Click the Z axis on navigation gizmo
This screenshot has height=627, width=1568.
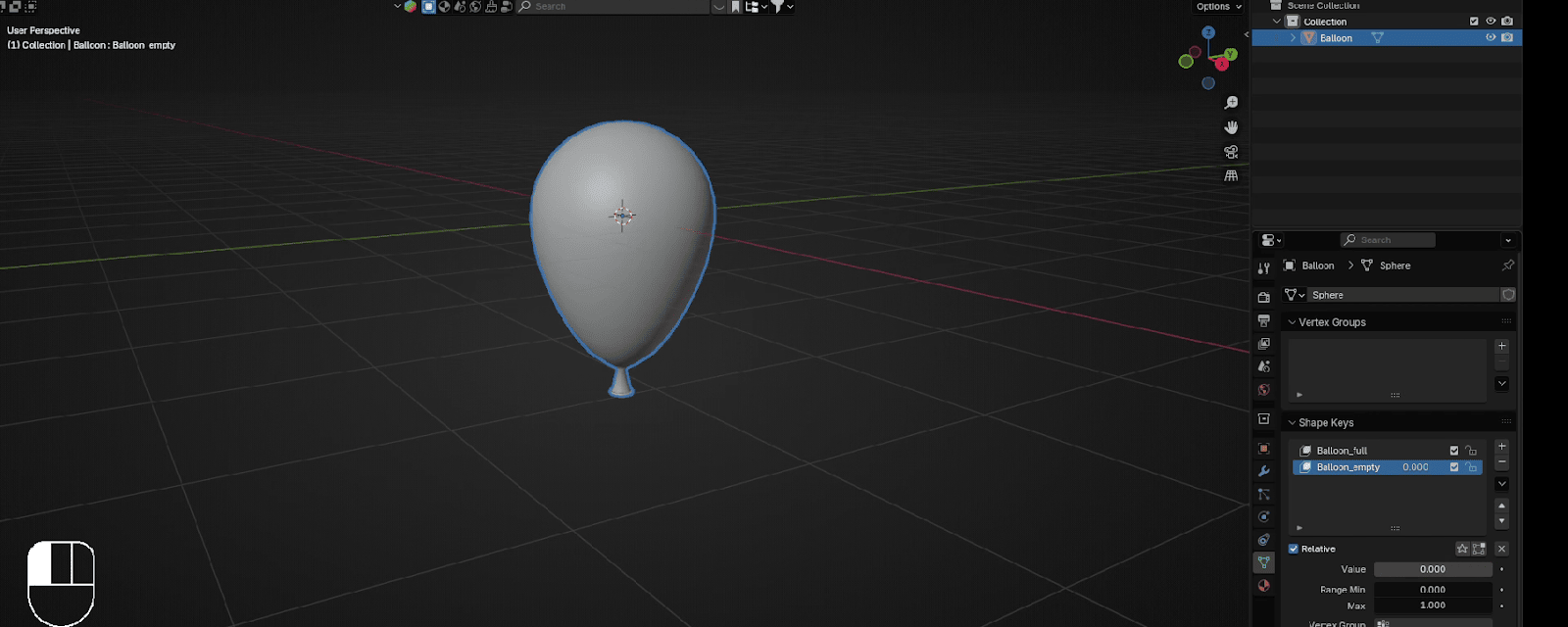[1208, 32]
